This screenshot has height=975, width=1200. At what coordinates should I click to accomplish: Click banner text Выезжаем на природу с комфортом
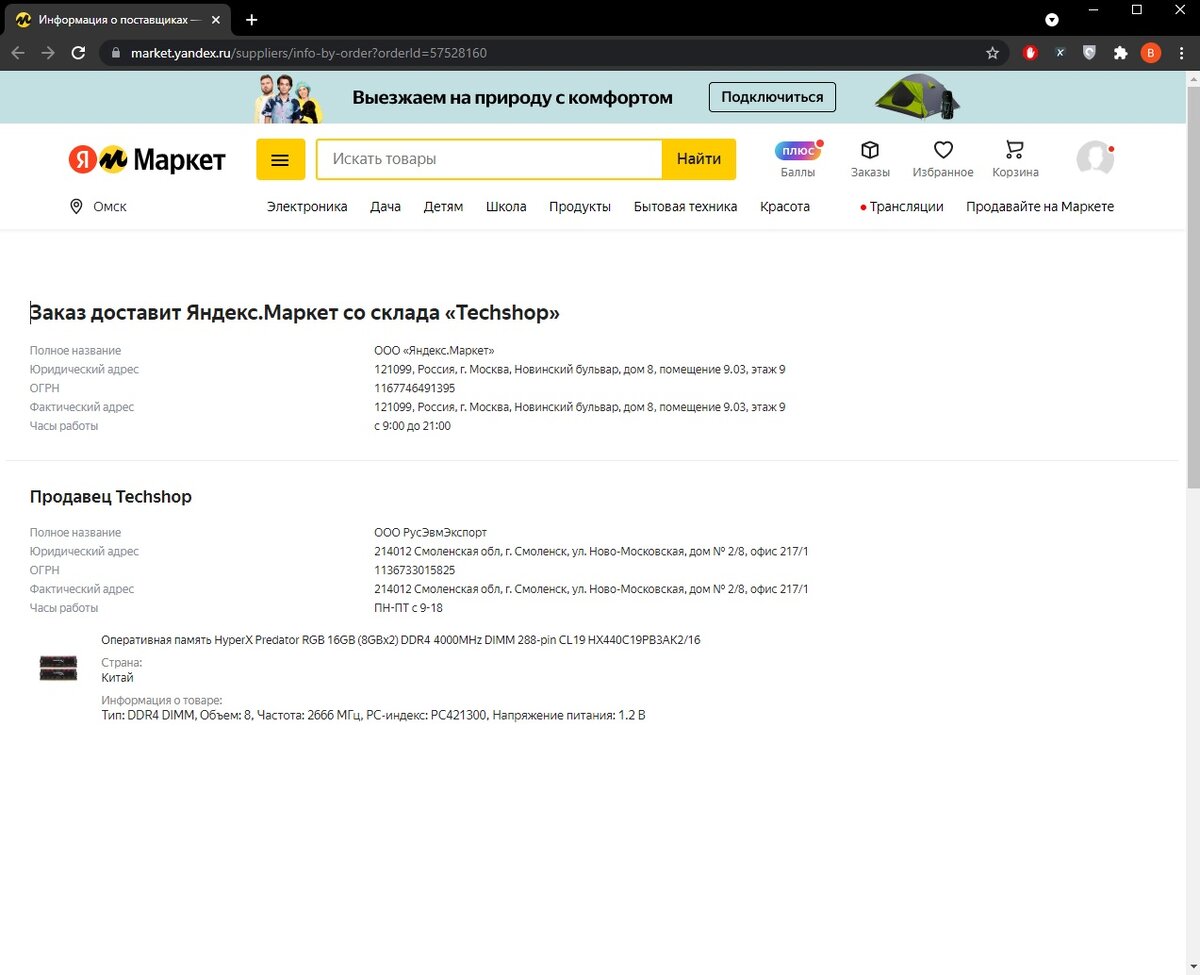pyautogui.click(x=512, y=97)
